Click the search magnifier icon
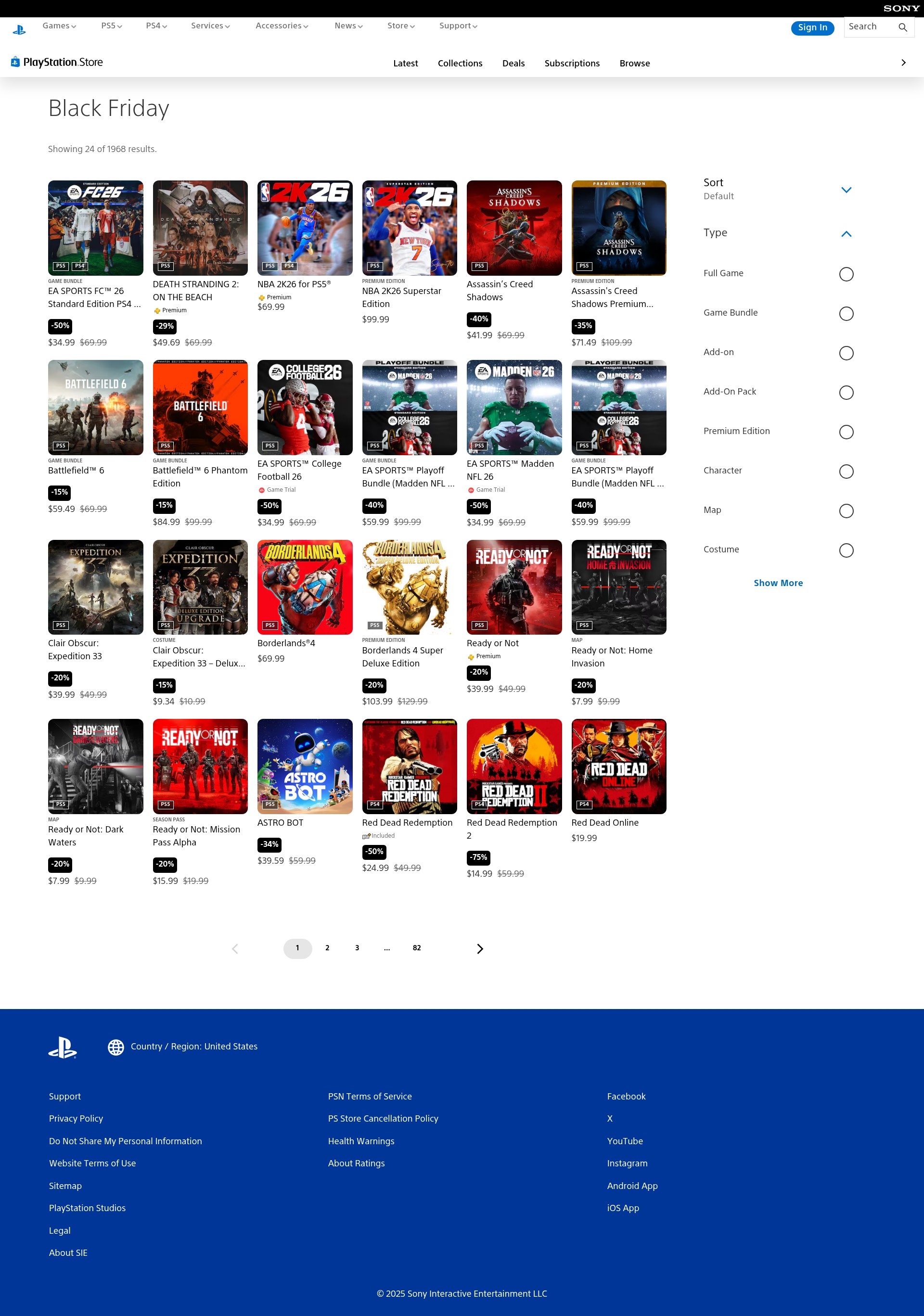This screenshot has height=1316, width=924. pos(903,27)
